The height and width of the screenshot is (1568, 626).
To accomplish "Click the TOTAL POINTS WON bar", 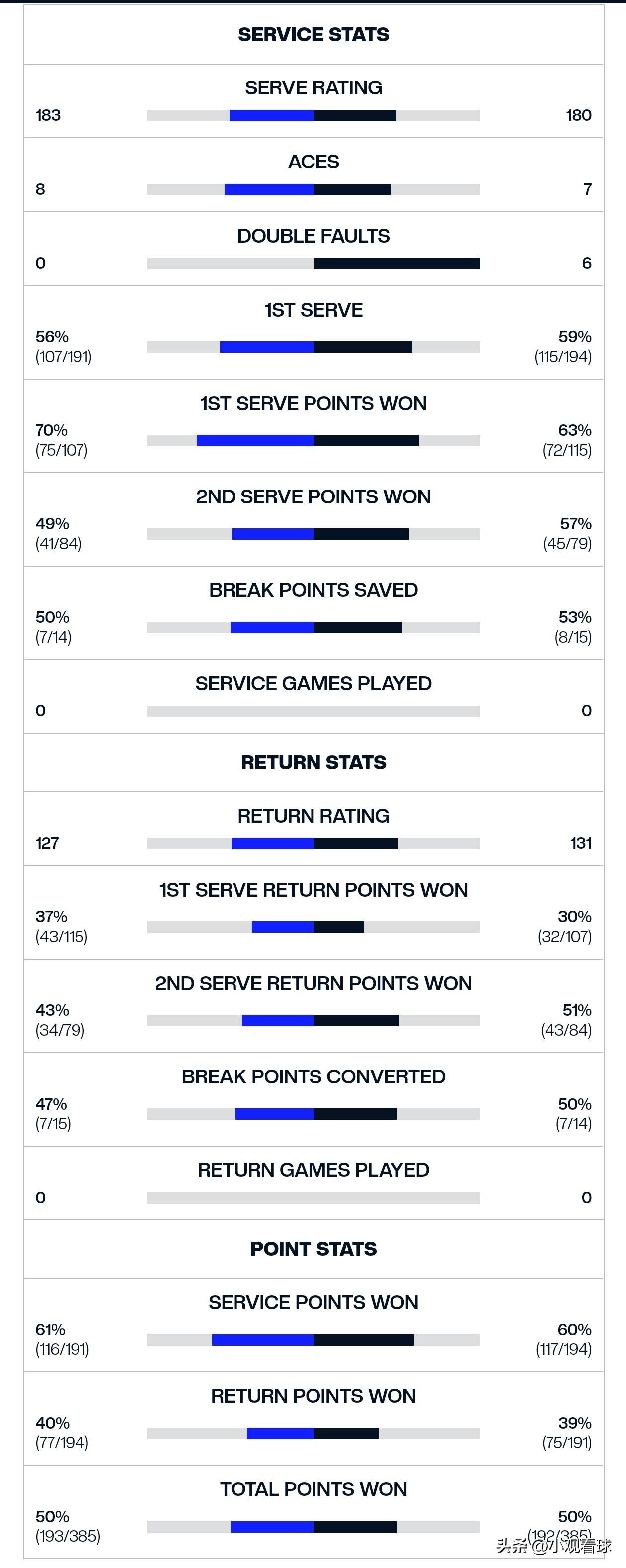I will click(x=313, y=1527).
